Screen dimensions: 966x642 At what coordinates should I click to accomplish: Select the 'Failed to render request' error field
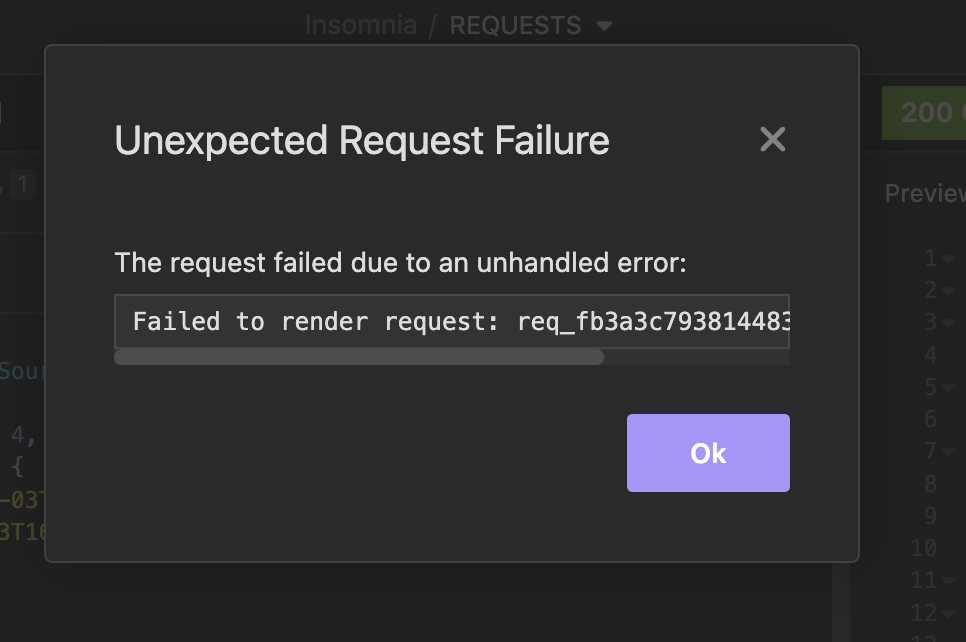pos(450,321)
